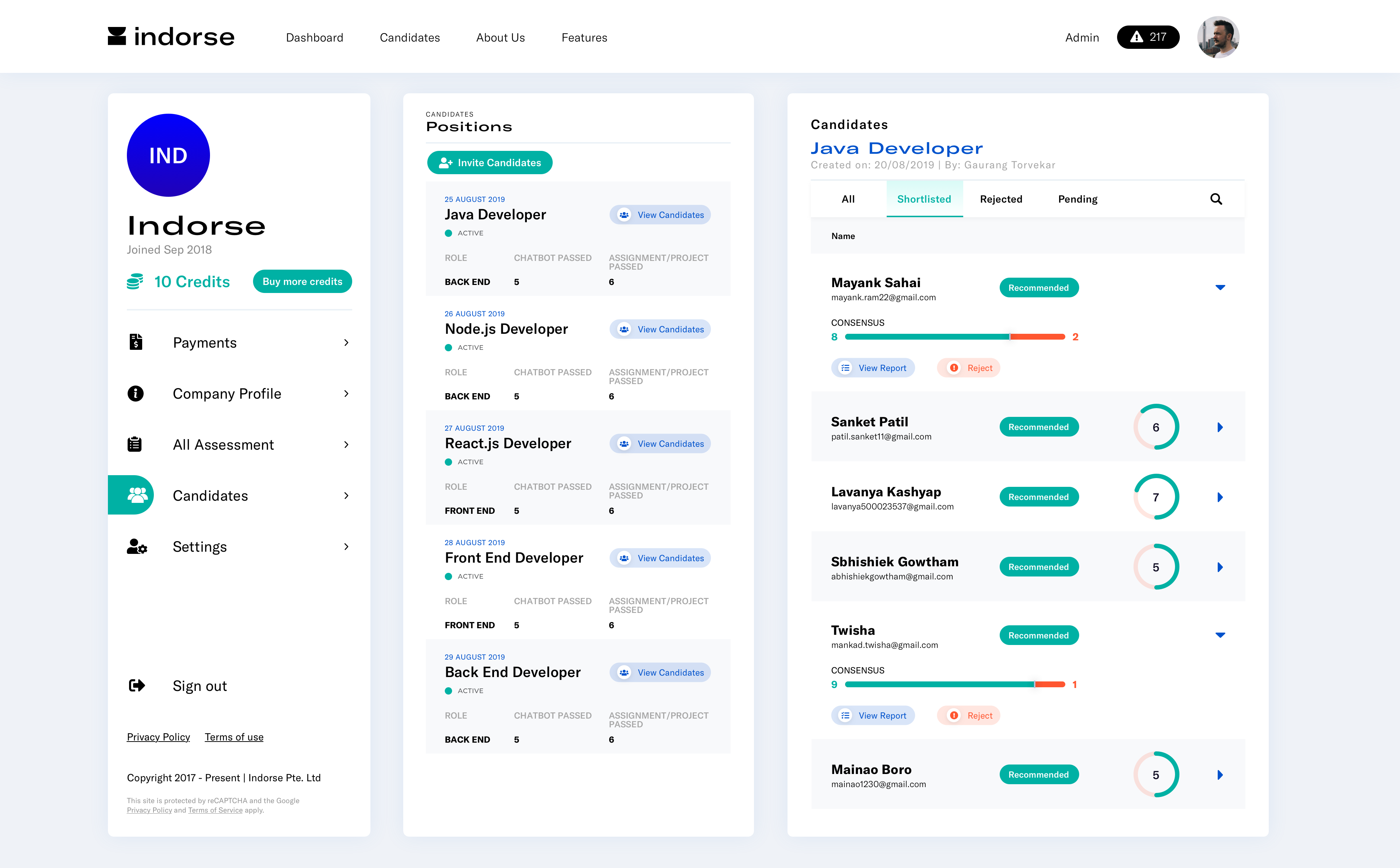This screenshot has width=1400, height=868.
Task: Click the credits coin stack icon
Action: coord(135,281)
